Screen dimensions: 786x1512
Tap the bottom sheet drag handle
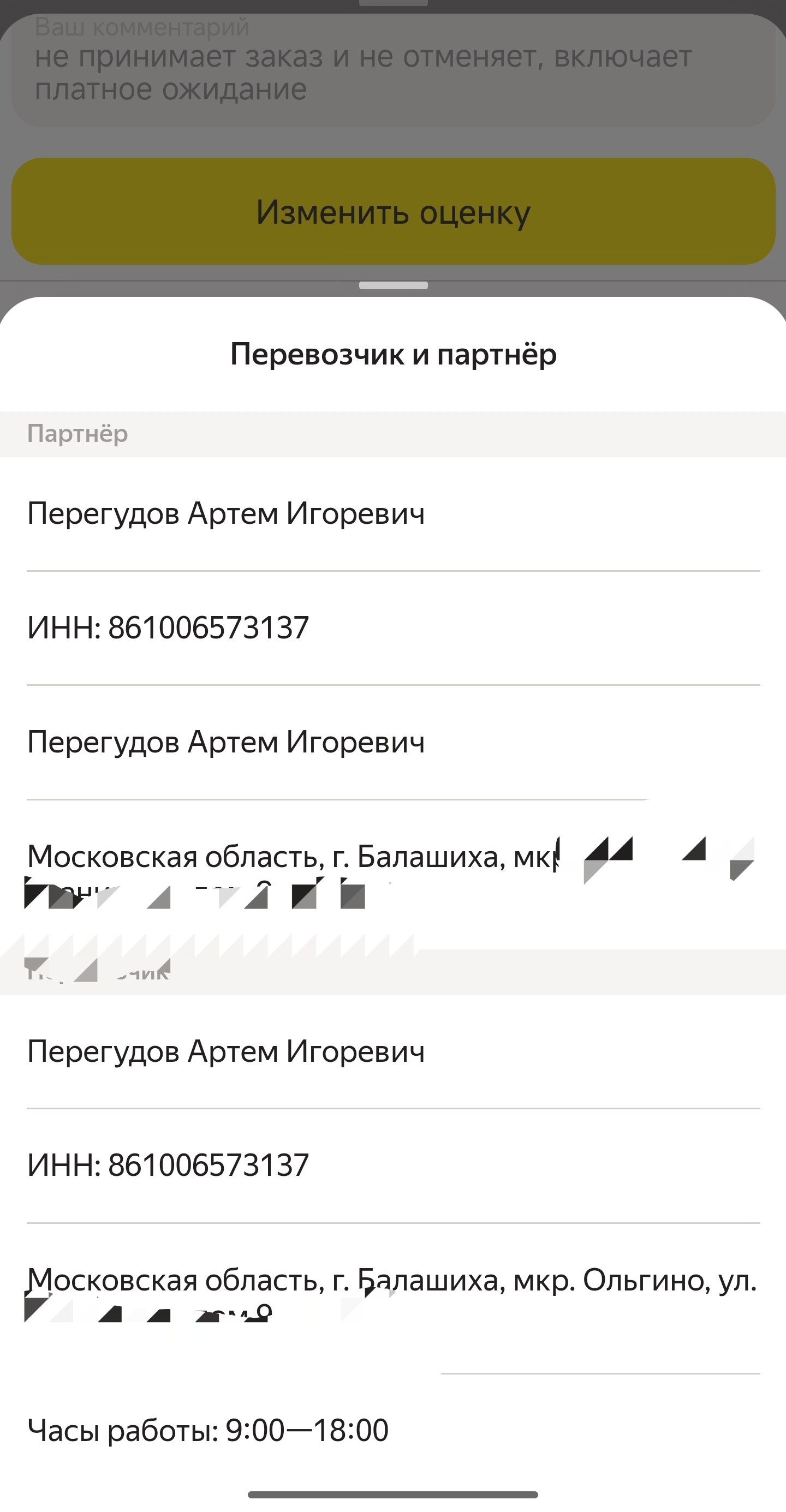(x=394, y=286)
